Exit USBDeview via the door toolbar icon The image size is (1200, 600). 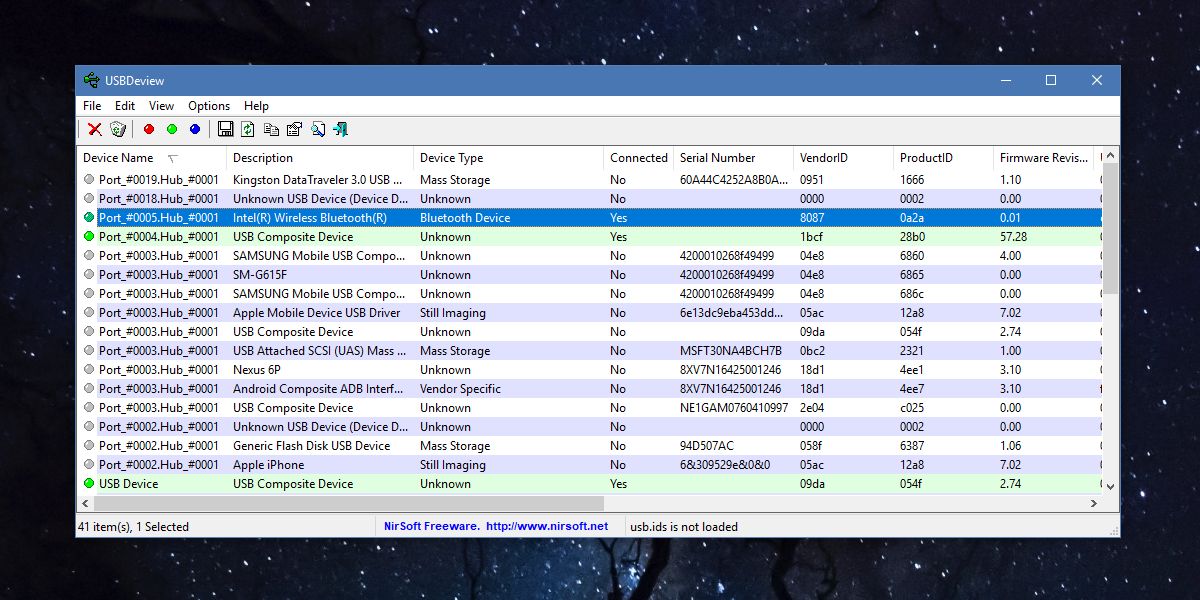pyautogui.click(x=340, y=129)
